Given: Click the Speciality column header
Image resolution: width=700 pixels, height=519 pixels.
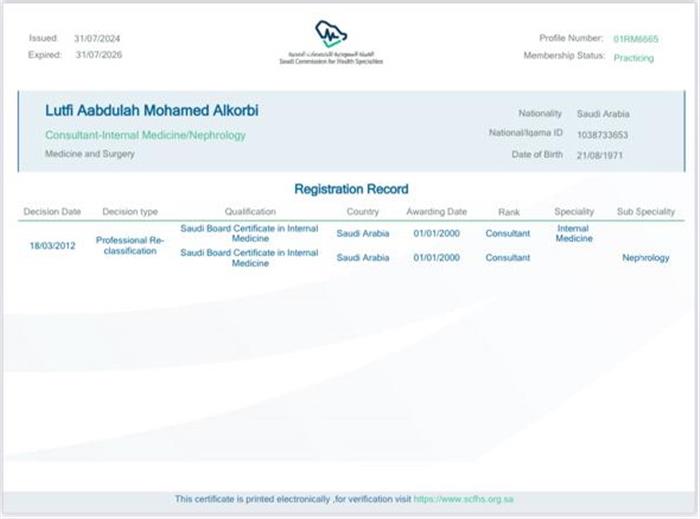Looking at the screenshot, I should (x=574, y=212).
